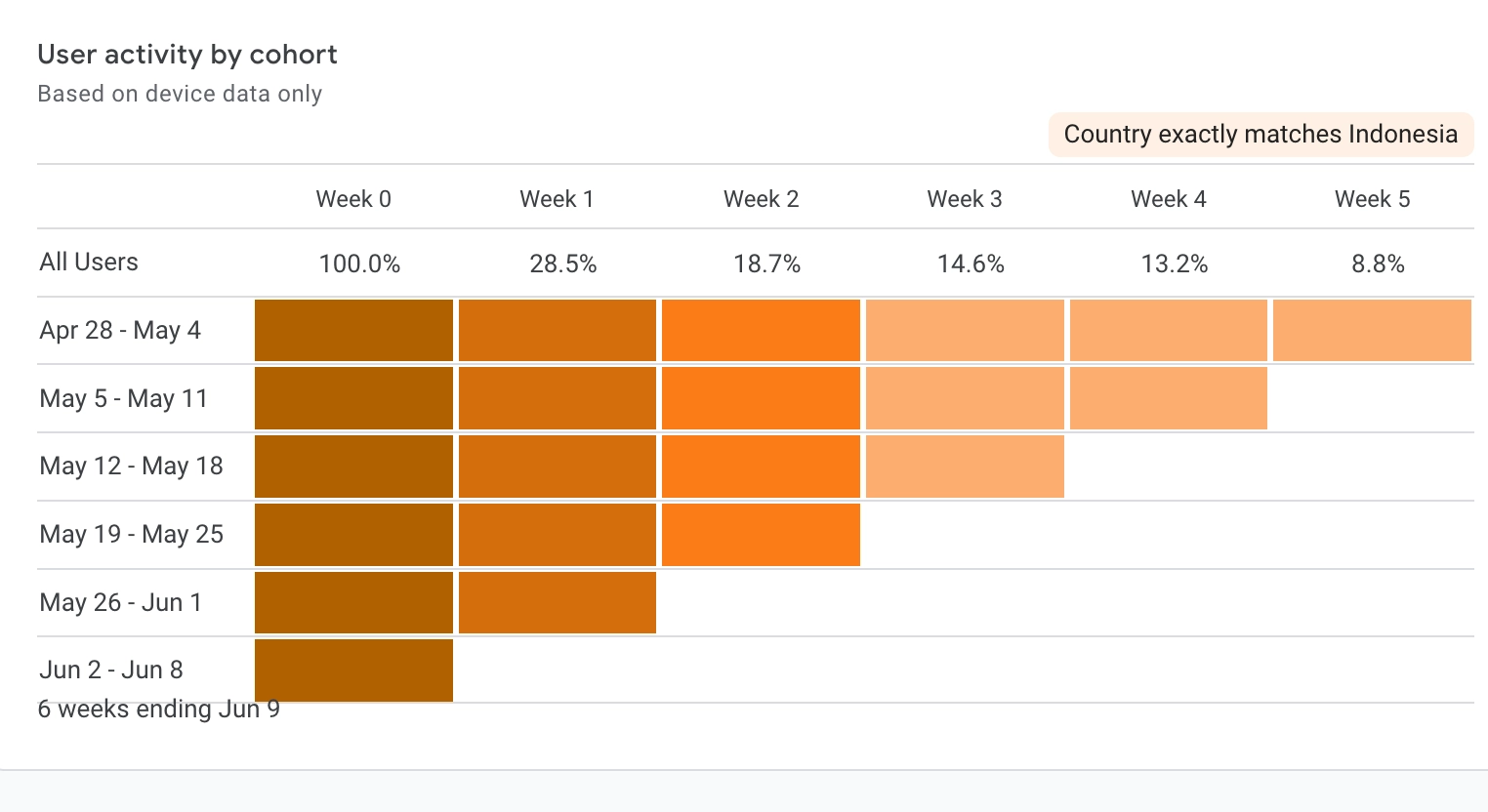Click the User activity by cohort title
The image size is (1488, 812).
187,55
